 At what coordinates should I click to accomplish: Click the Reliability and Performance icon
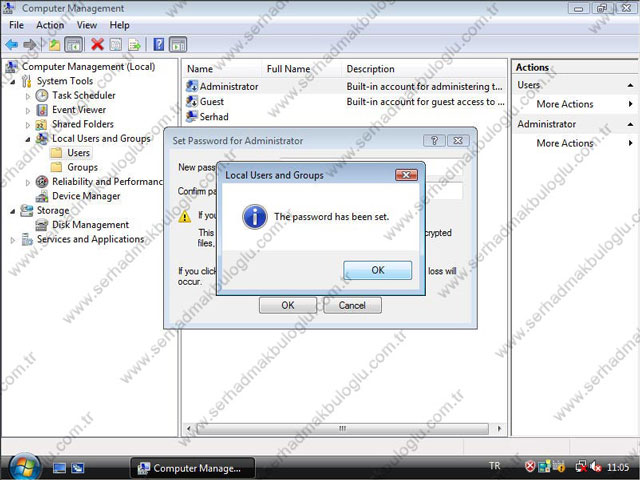[x=42, y=182]
